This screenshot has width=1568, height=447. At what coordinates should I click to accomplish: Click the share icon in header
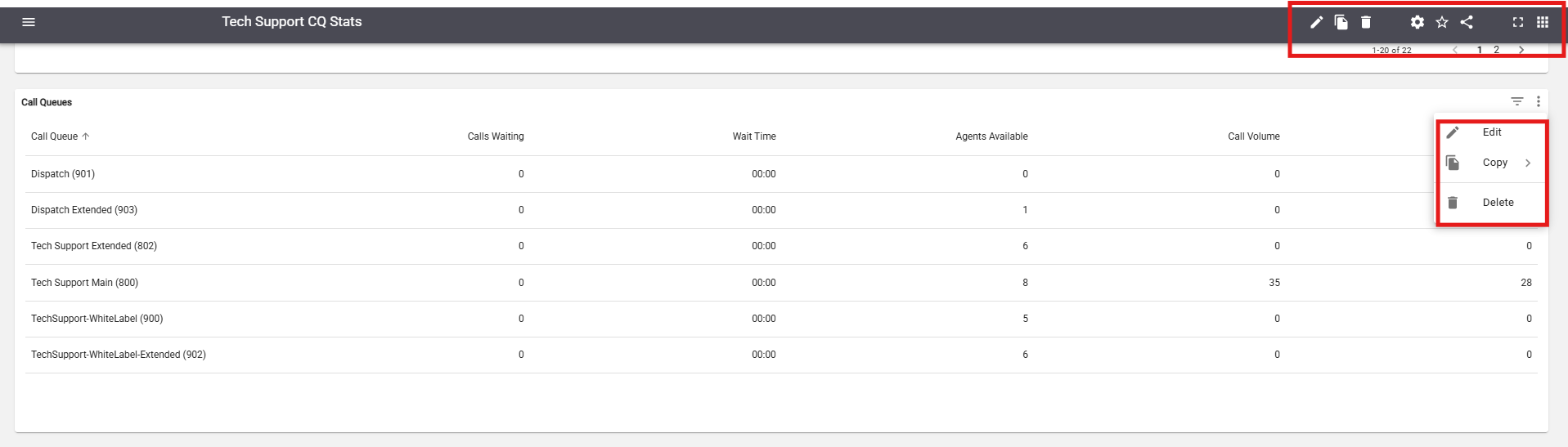(x=1467, y=22)
